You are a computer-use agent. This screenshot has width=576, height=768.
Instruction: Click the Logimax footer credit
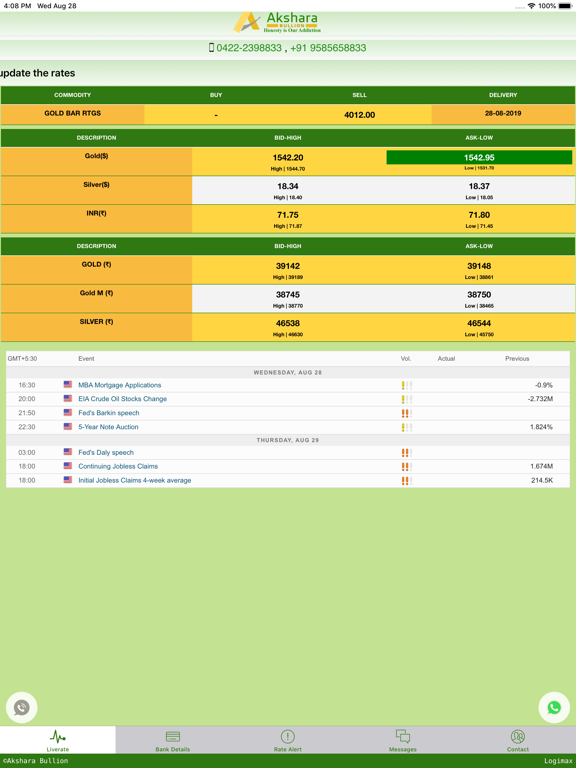pos(558,761)
